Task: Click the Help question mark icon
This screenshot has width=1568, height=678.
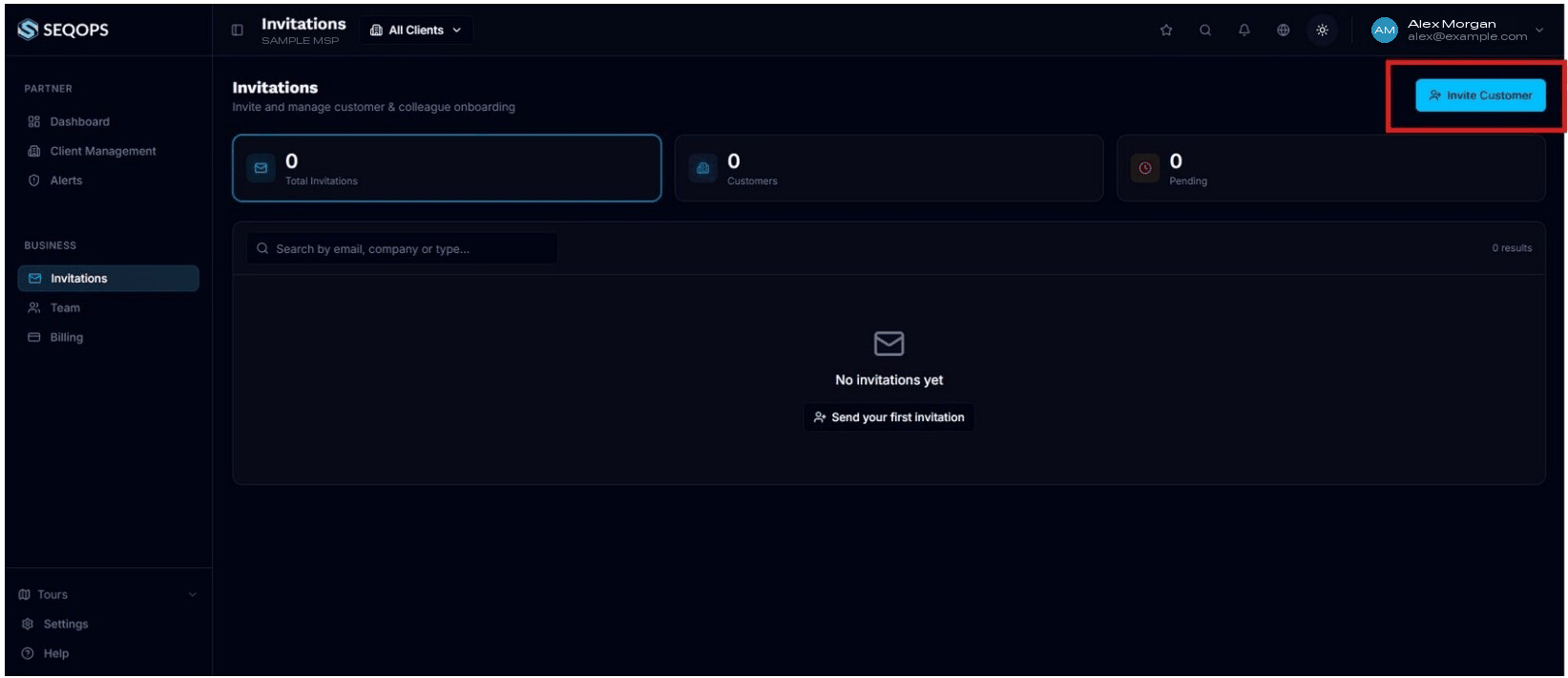Action: 28,654
